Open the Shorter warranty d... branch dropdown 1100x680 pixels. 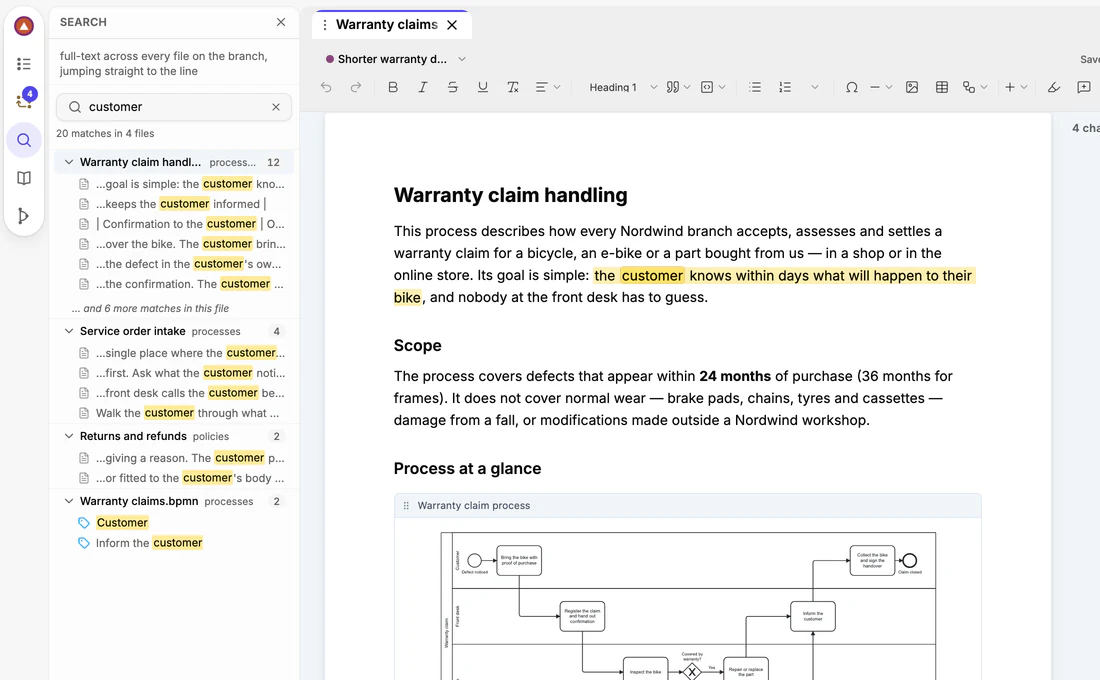(395, 59)
